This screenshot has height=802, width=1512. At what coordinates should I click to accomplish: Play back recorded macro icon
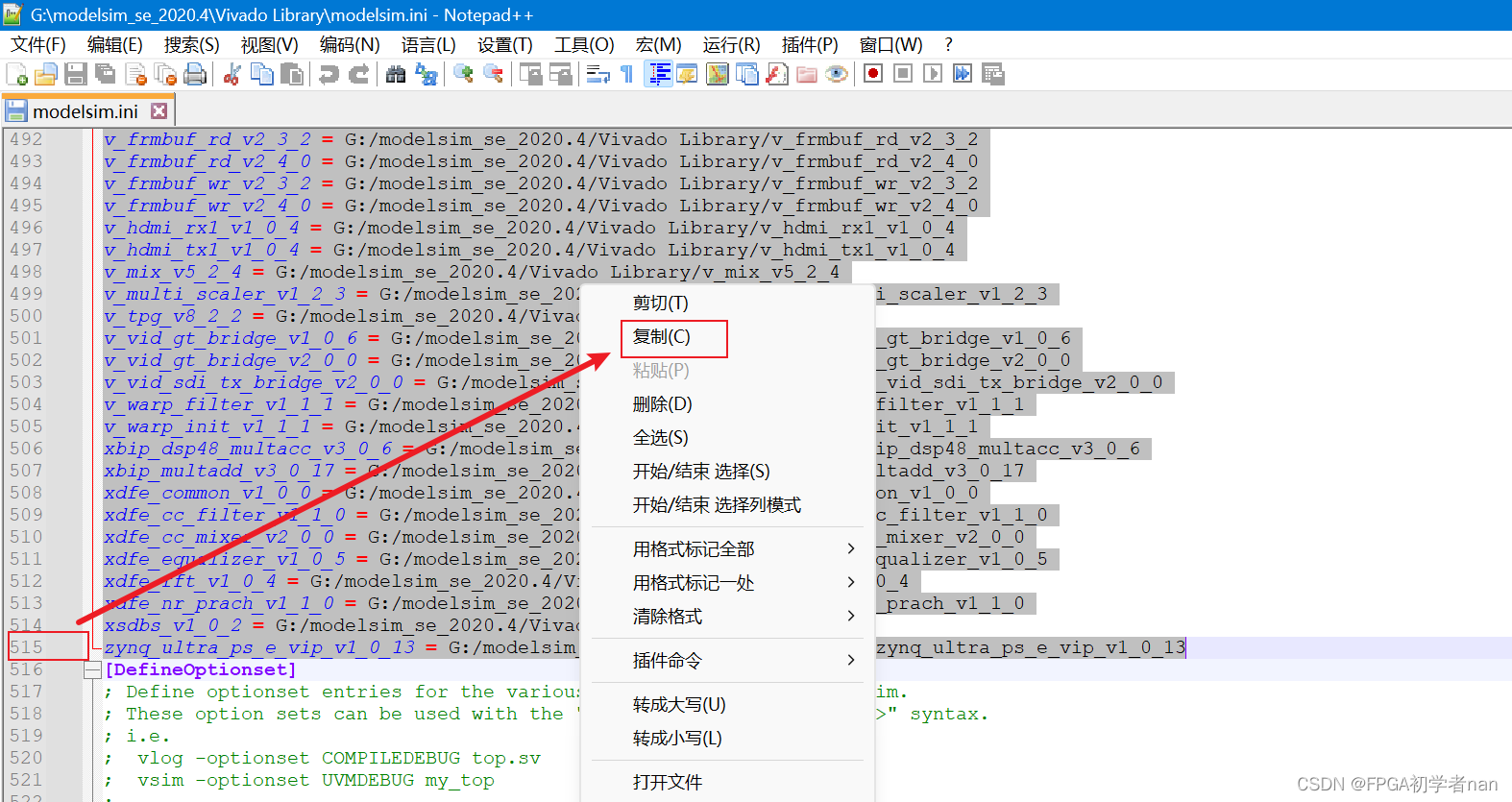point(933,74)
